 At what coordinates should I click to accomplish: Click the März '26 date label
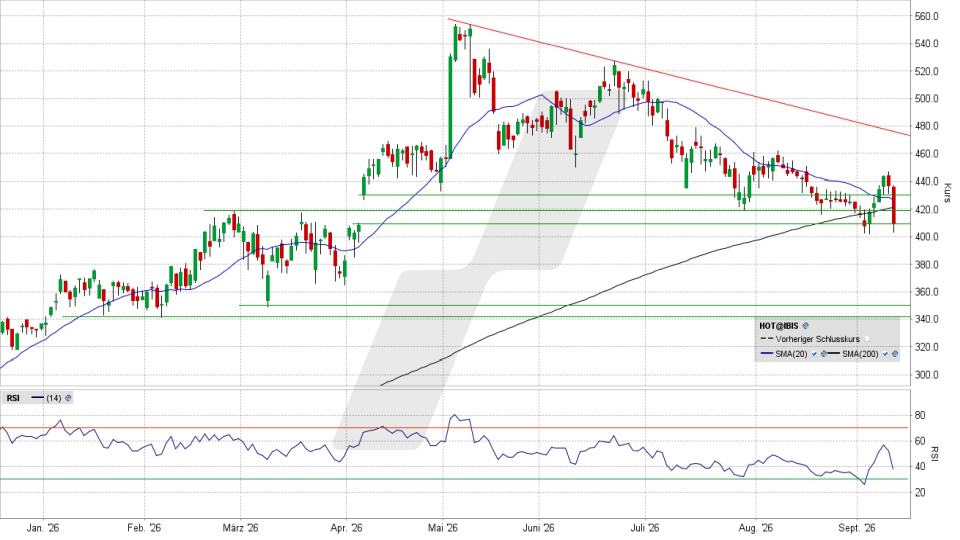tap(241, 528)
